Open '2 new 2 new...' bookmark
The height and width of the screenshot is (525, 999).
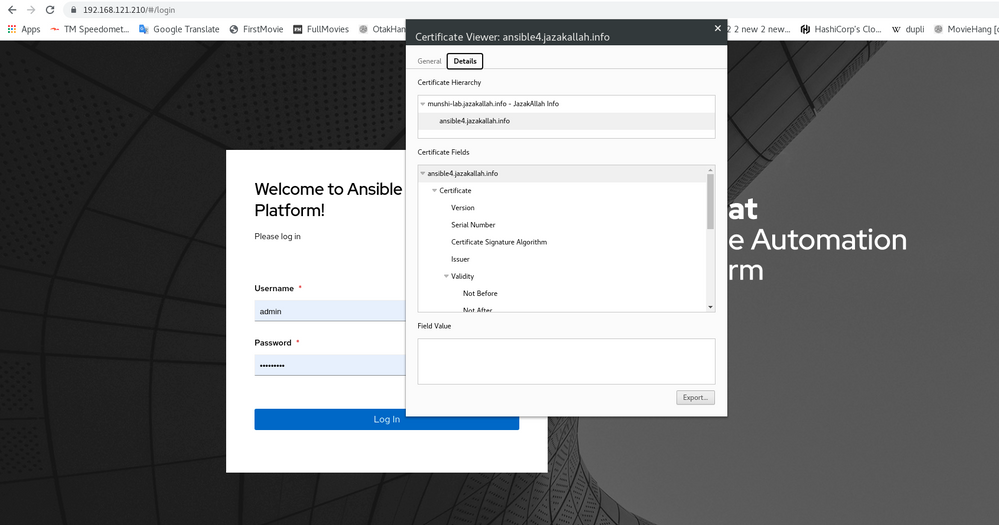point(759,29)
